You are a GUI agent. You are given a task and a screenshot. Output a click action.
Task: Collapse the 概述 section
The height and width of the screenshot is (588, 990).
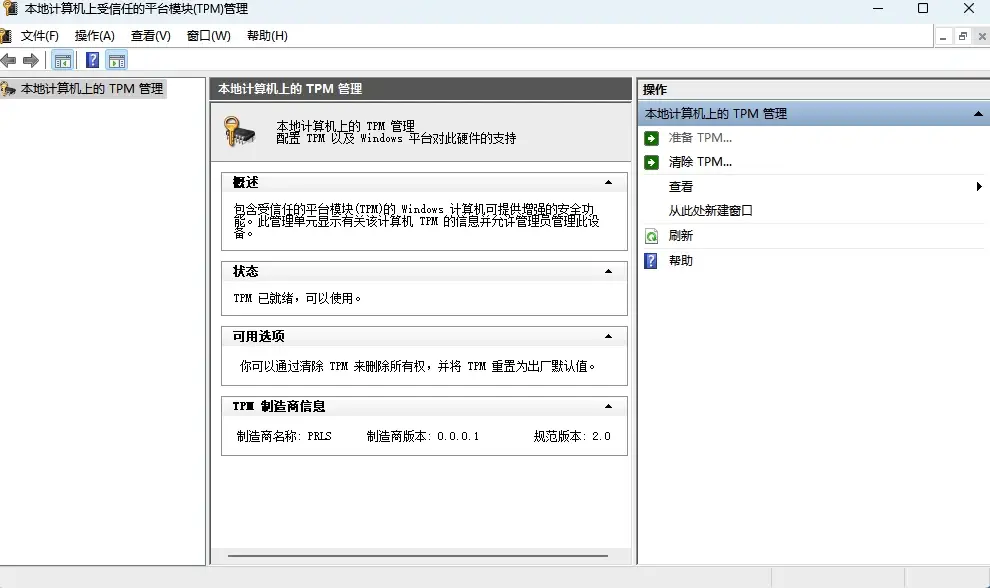(x=609, y=183)
